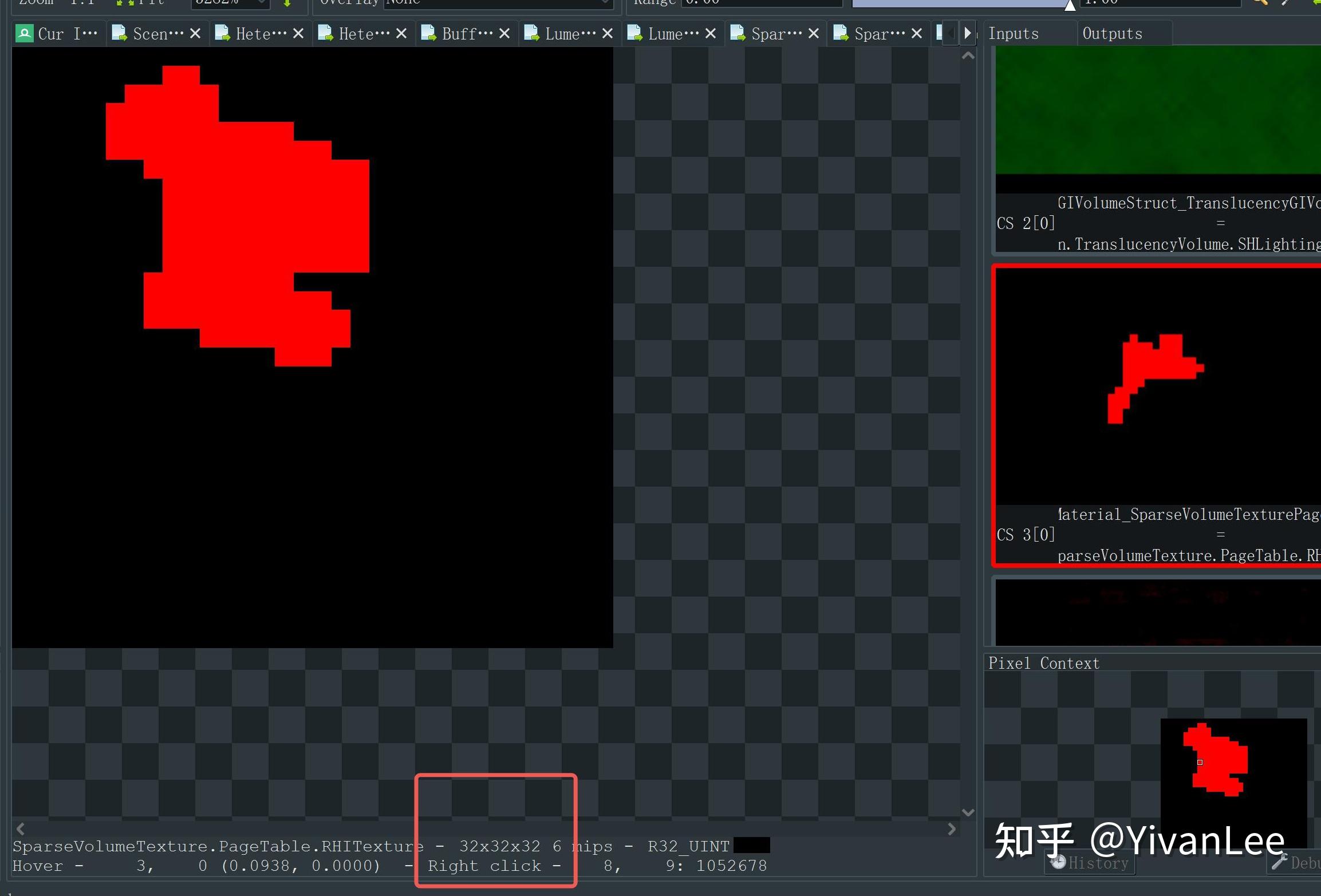The height and width of the screenshot is (896, 1321).
Task: Open the History viewer in Pixel Context
Action: 1089,863
